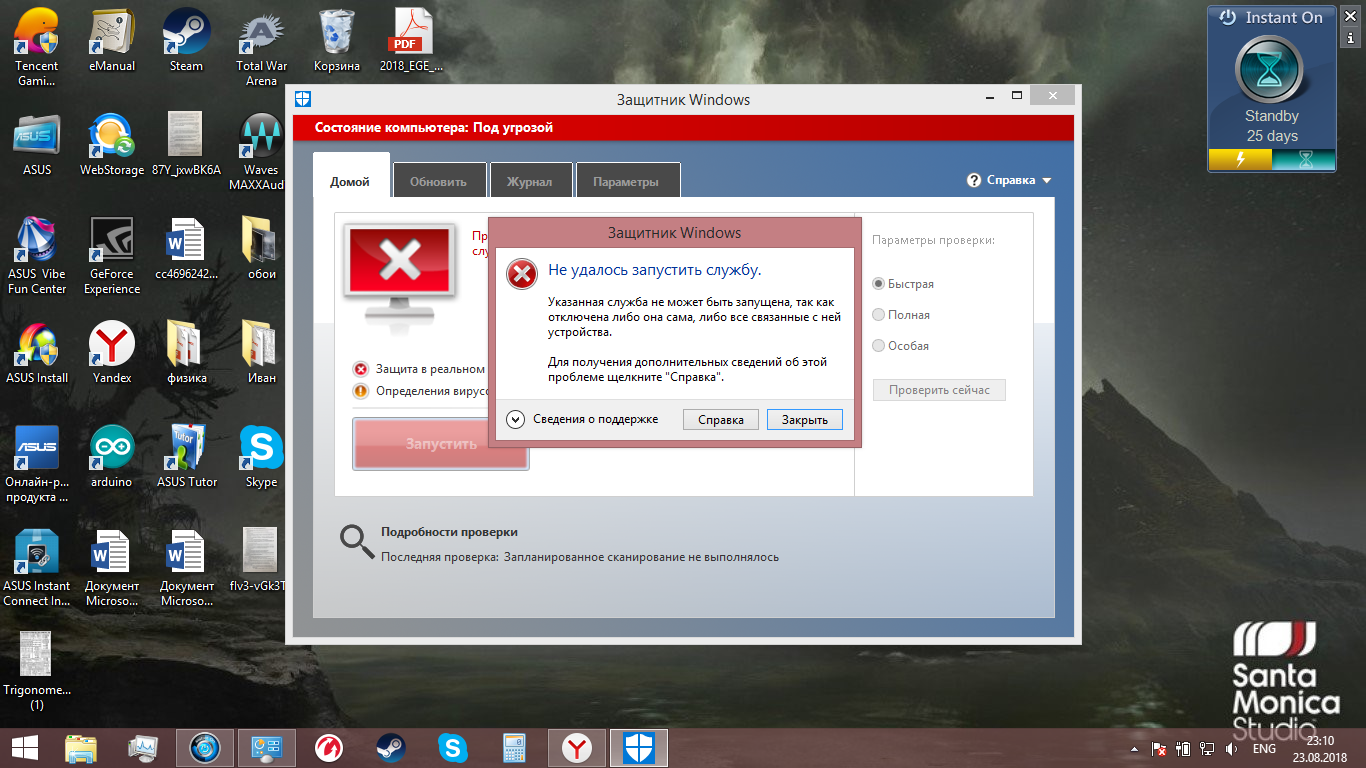Viewport: 1366px width, 768px height.
Task: Open ASUS Instant Connect desktop icon
Action: tap(37, 567)
